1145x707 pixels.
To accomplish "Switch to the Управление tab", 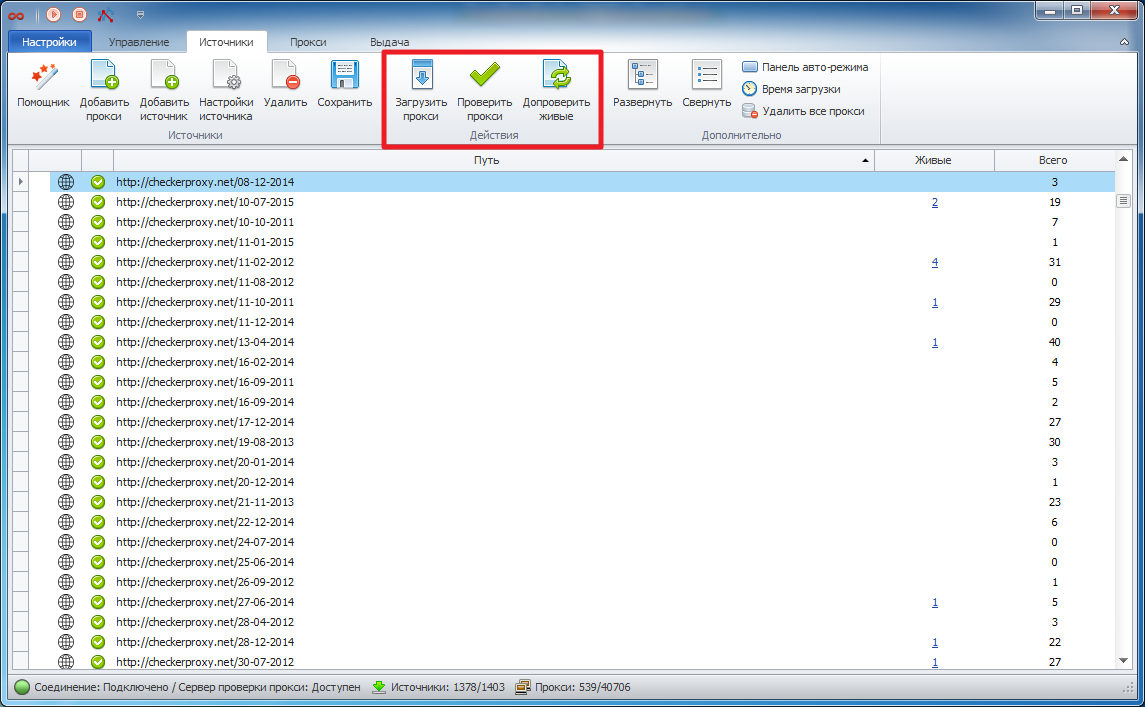I will coord(139,42).
